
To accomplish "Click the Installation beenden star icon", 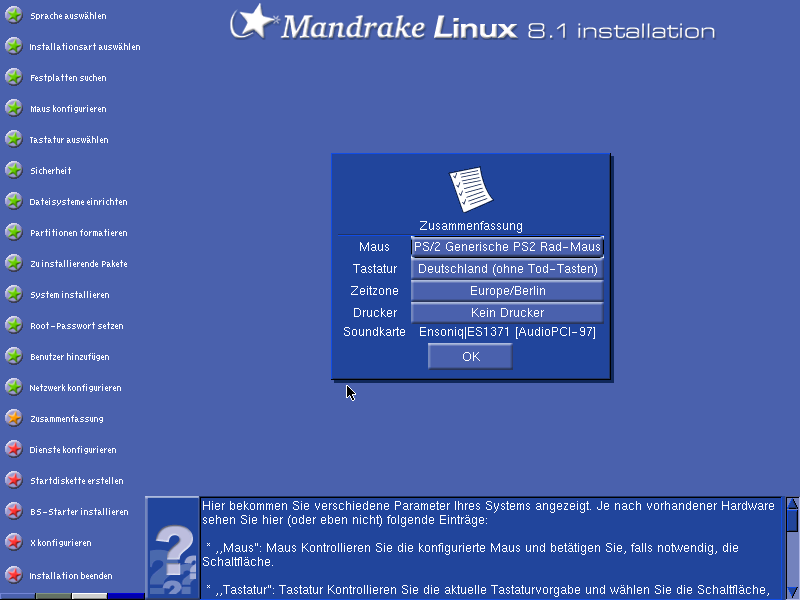I will [x=14, y=576].
